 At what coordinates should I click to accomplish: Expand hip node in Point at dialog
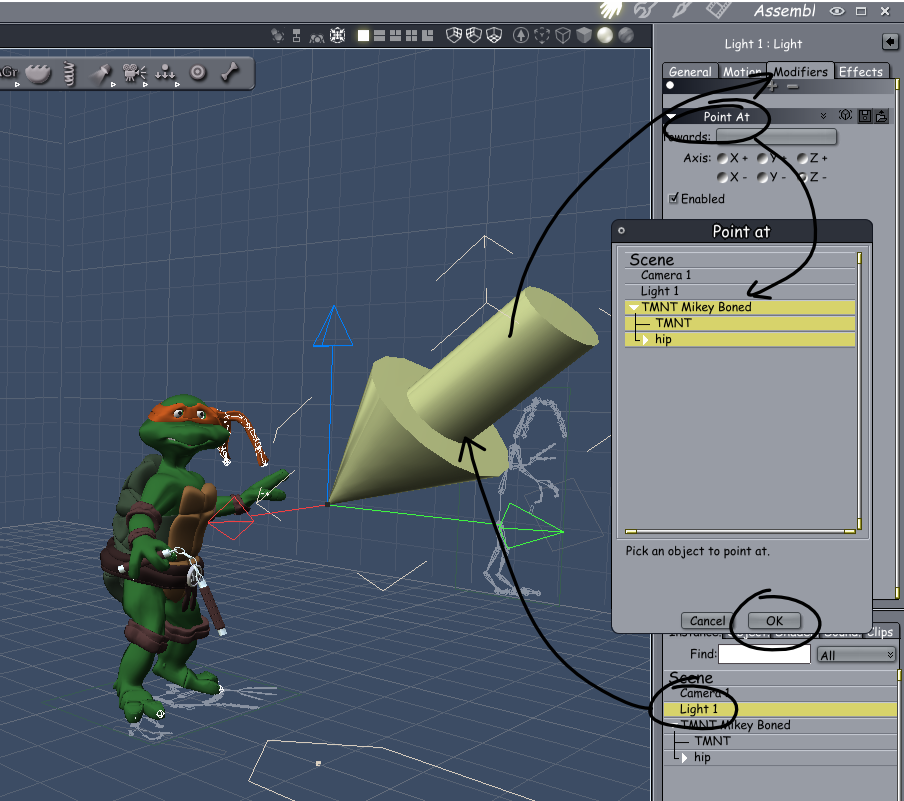click(646, 340)
